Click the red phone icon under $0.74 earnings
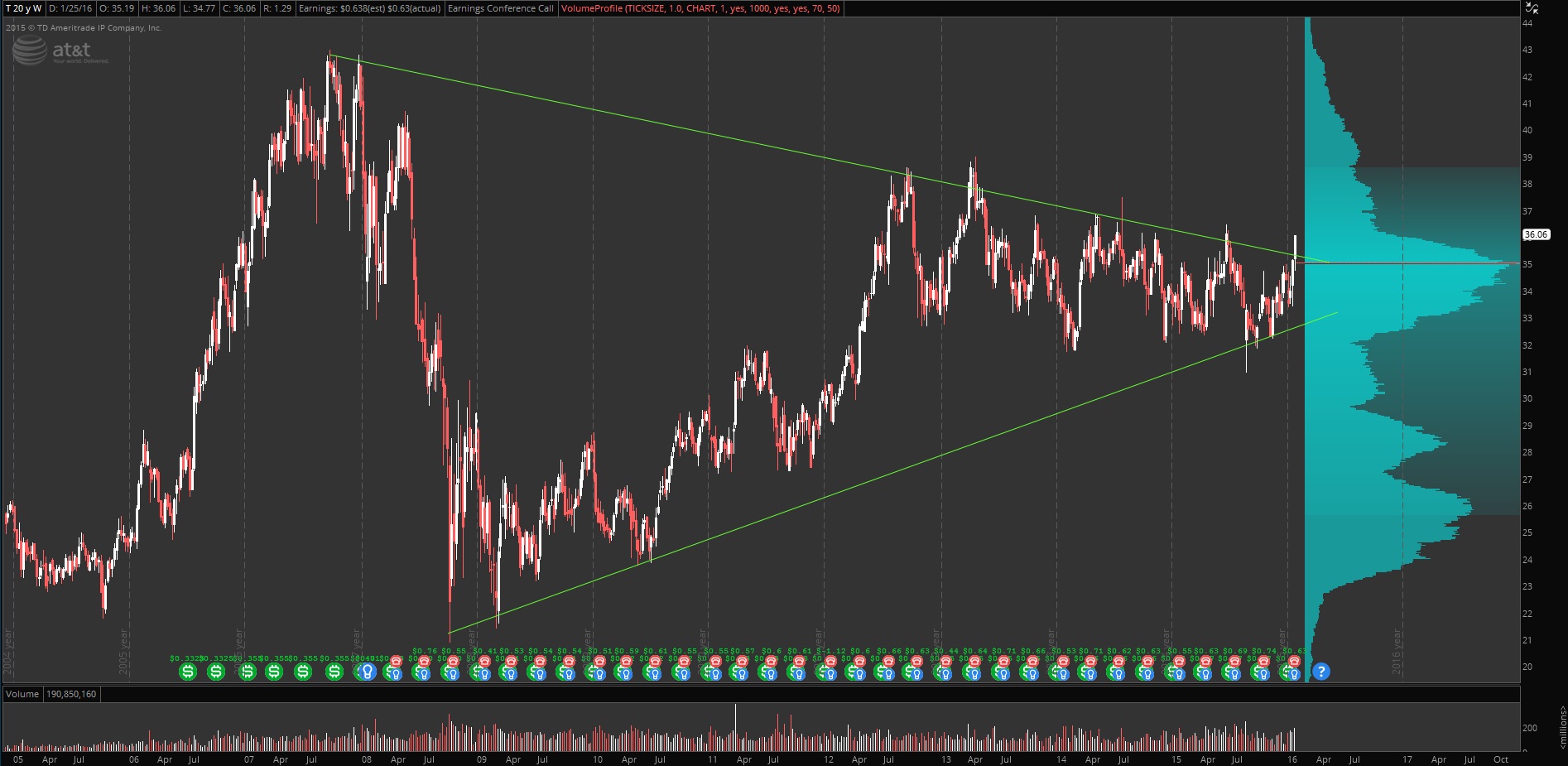This screenshot has width=1568, height=766. 1263,662
